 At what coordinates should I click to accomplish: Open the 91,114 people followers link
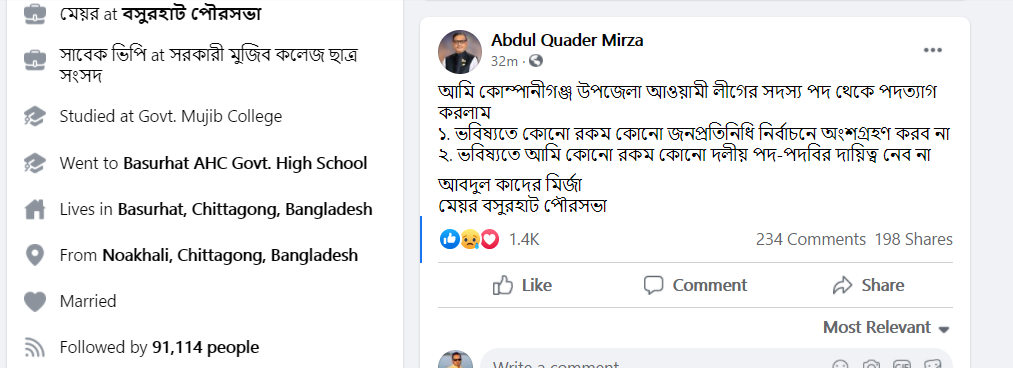pos(205,347)
